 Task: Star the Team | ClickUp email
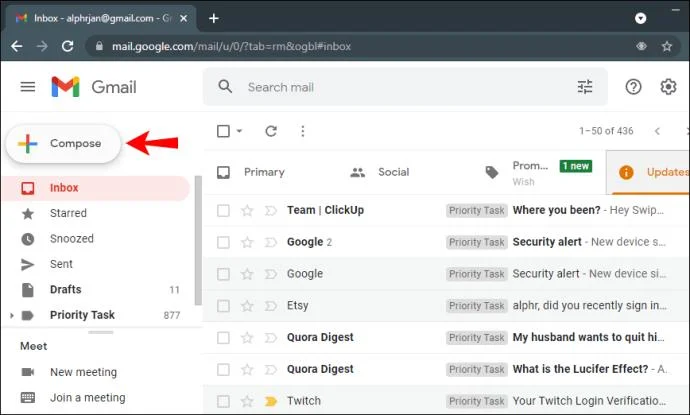tap(247, 210)
